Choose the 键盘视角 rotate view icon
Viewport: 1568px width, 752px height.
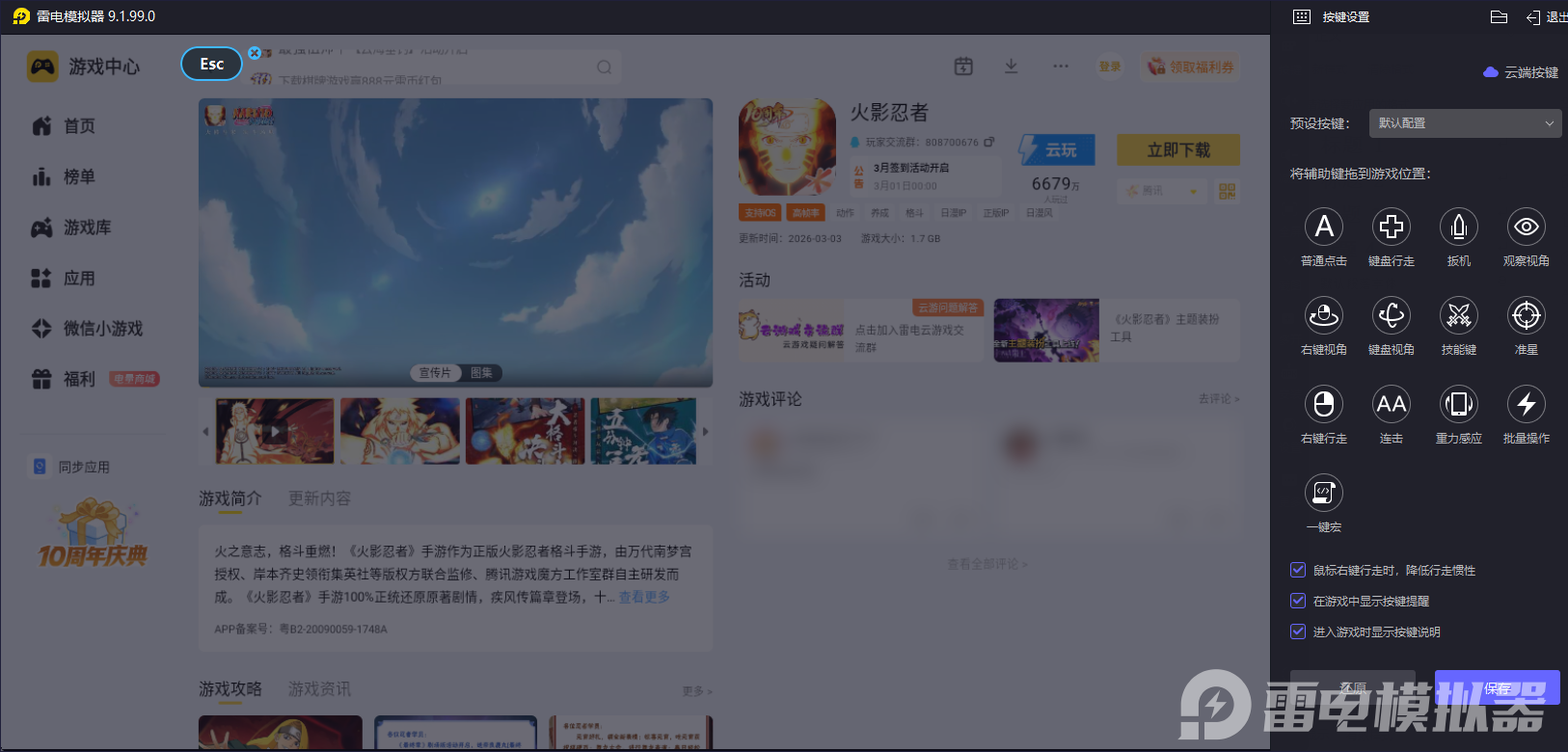coord(1392,315)
